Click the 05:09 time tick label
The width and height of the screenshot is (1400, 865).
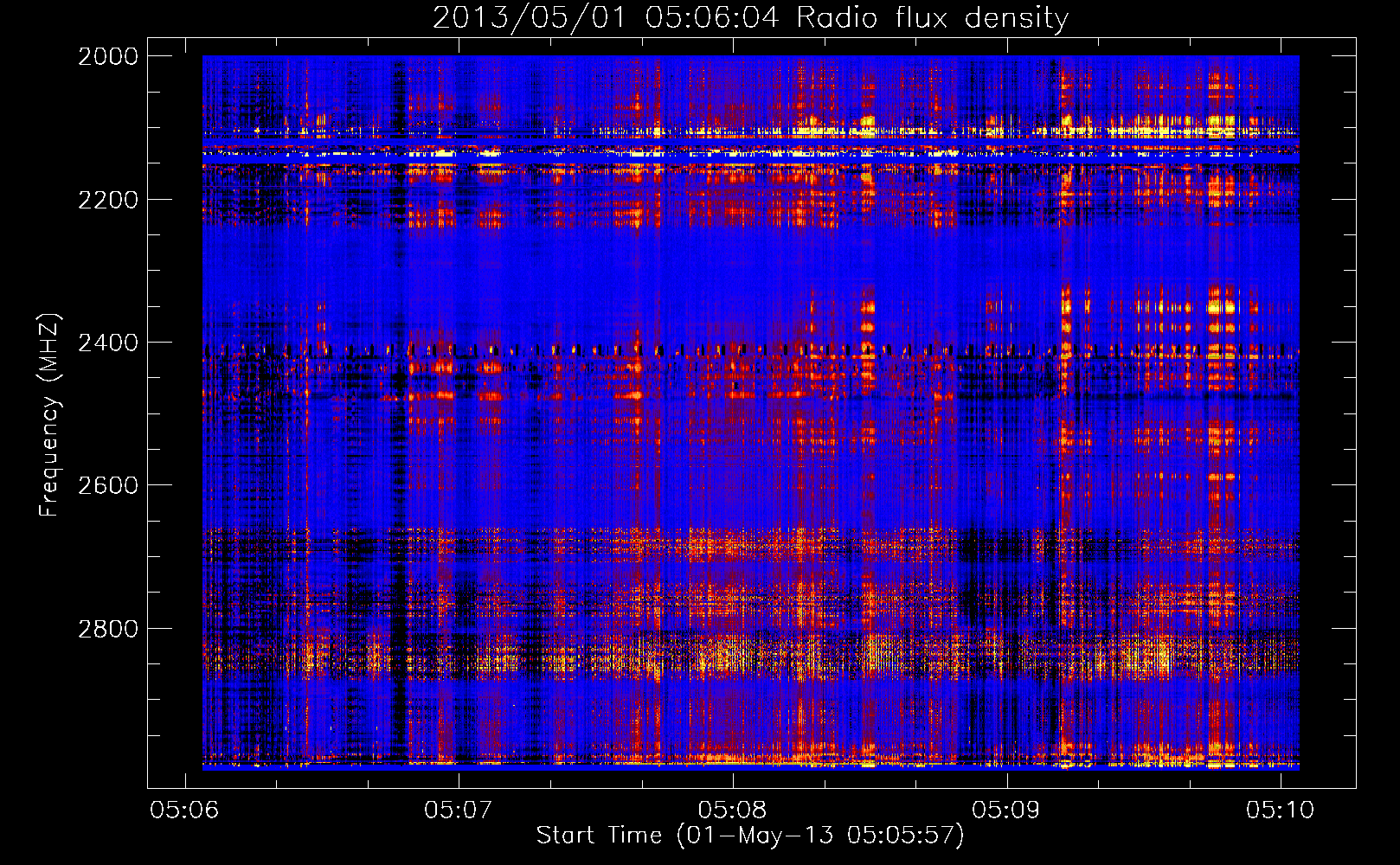point(1006,810)
